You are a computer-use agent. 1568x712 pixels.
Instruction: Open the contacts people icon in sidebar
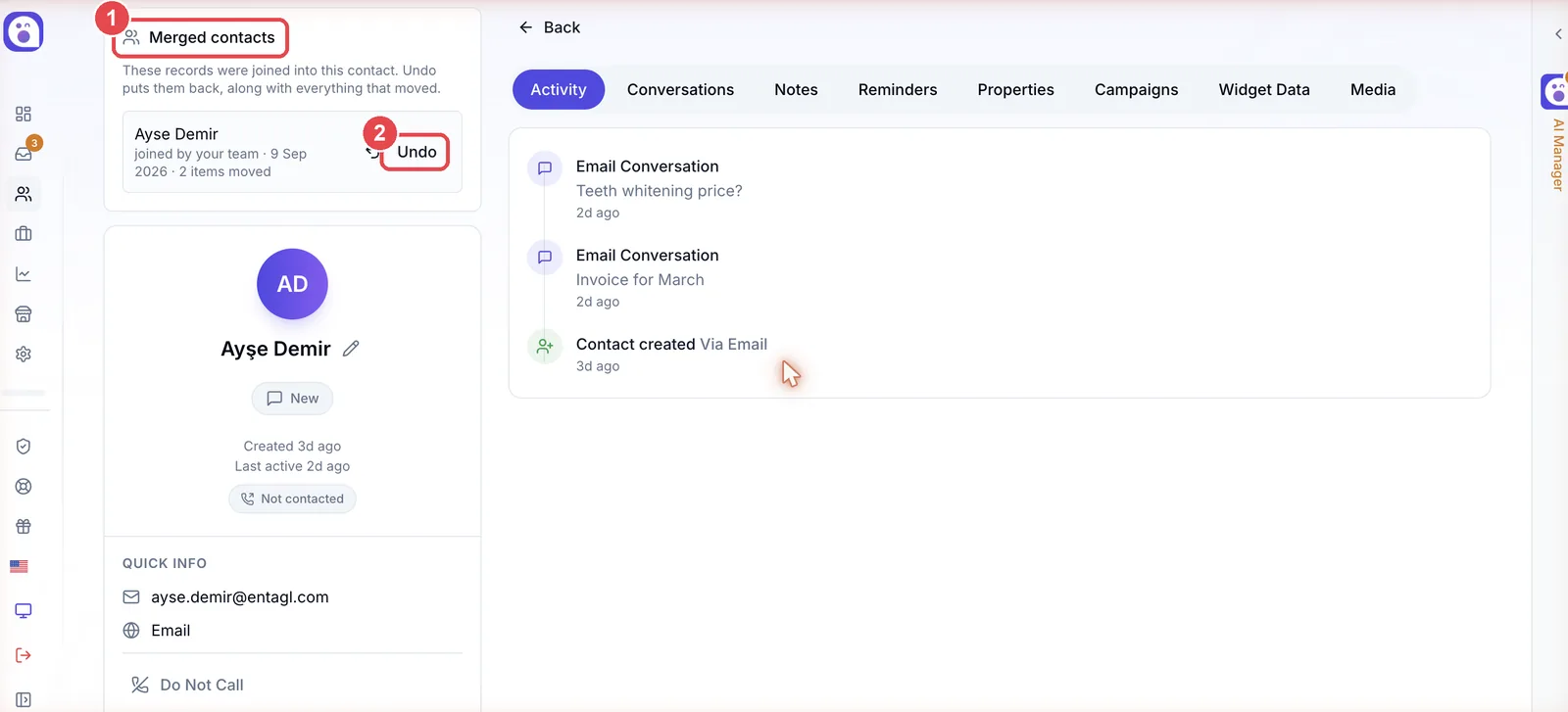(24, 194)
